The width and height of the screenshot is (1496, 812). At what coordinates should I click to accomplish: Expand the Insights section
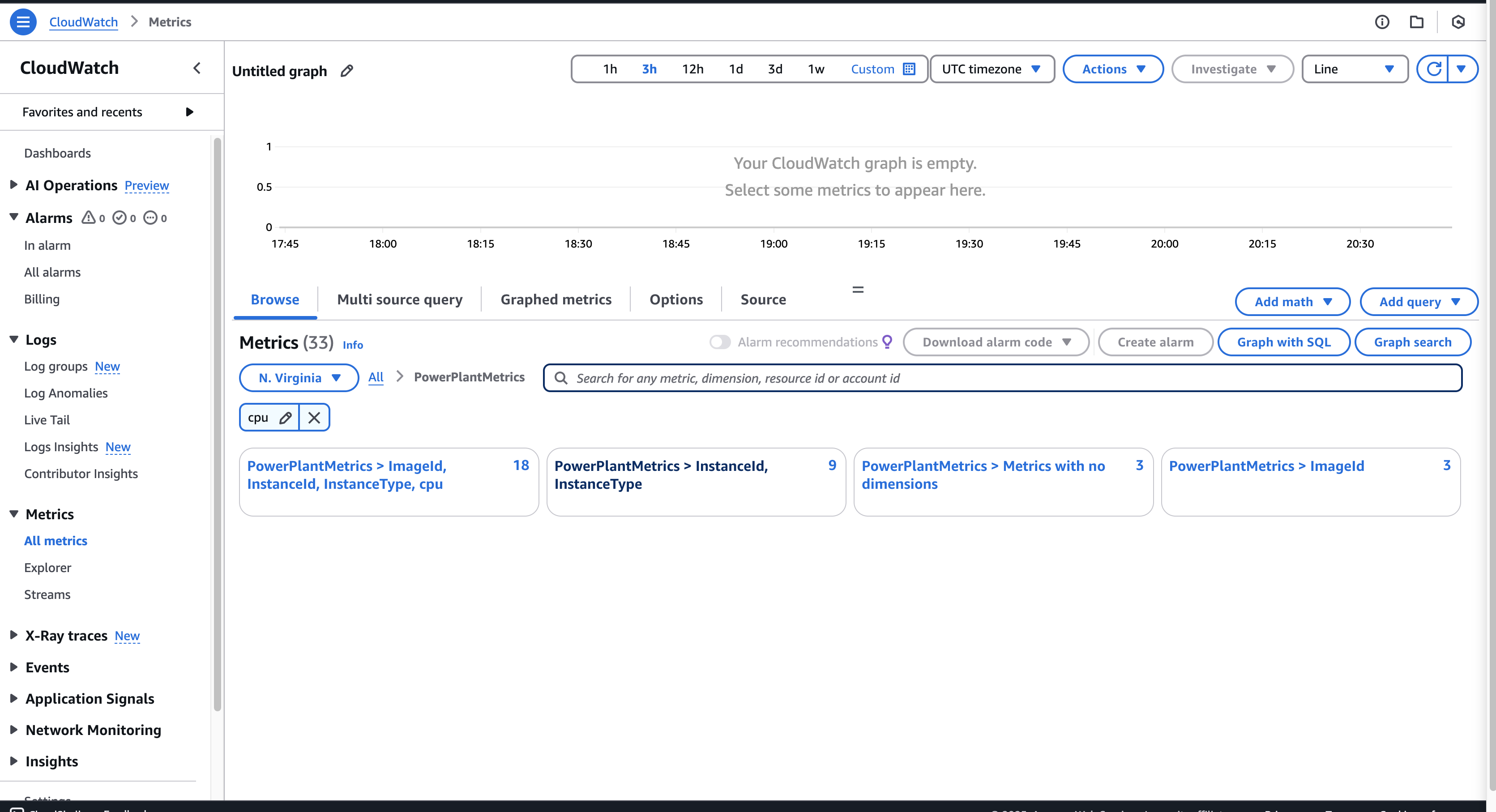point(13,761)
